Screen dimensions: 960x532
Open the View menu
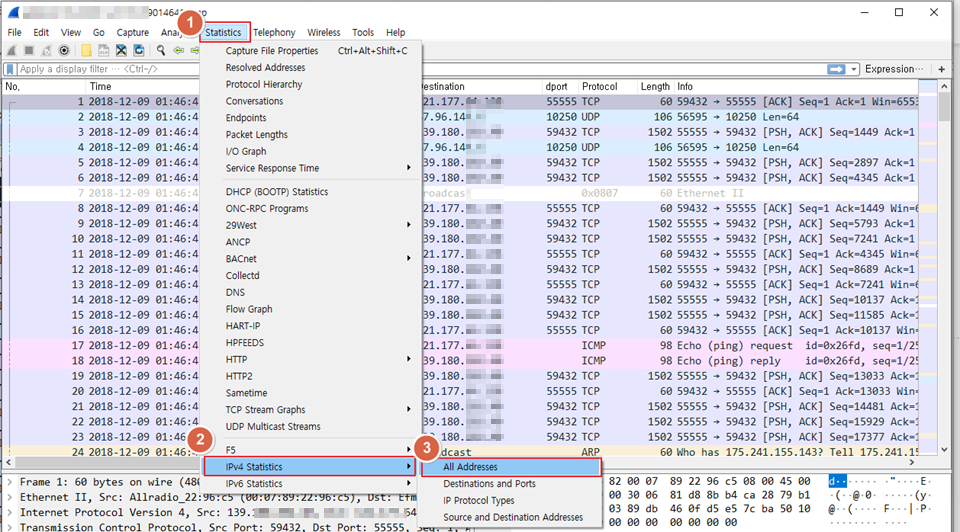click(70, 32)
